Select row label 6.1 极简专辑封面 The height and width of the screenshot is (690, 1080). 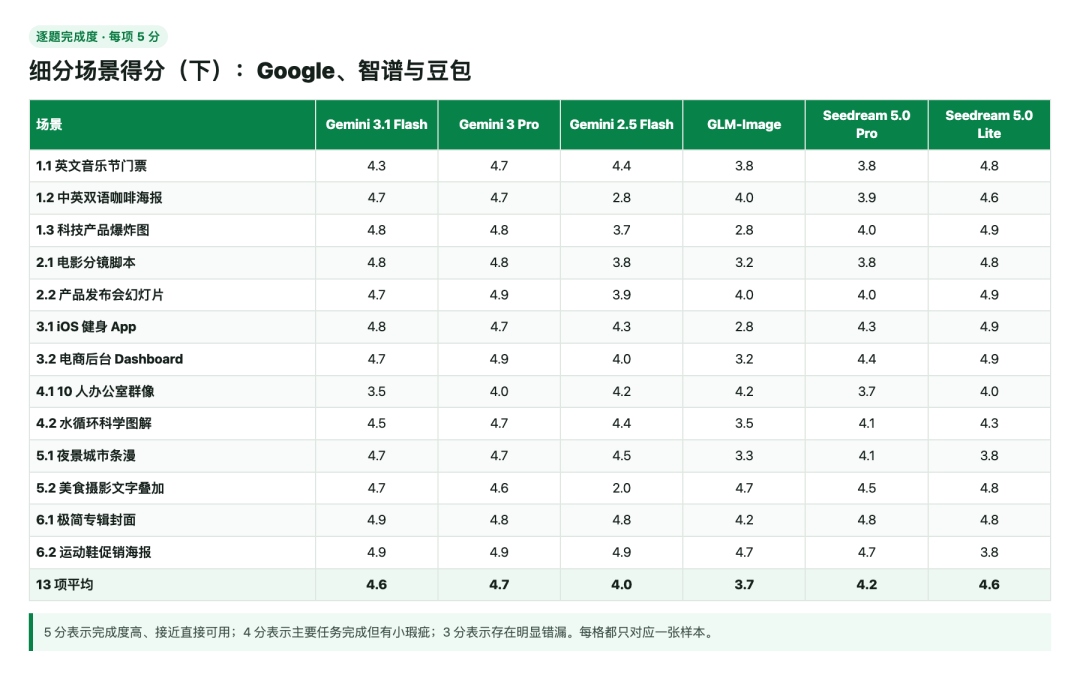click(x=85, y=520)
